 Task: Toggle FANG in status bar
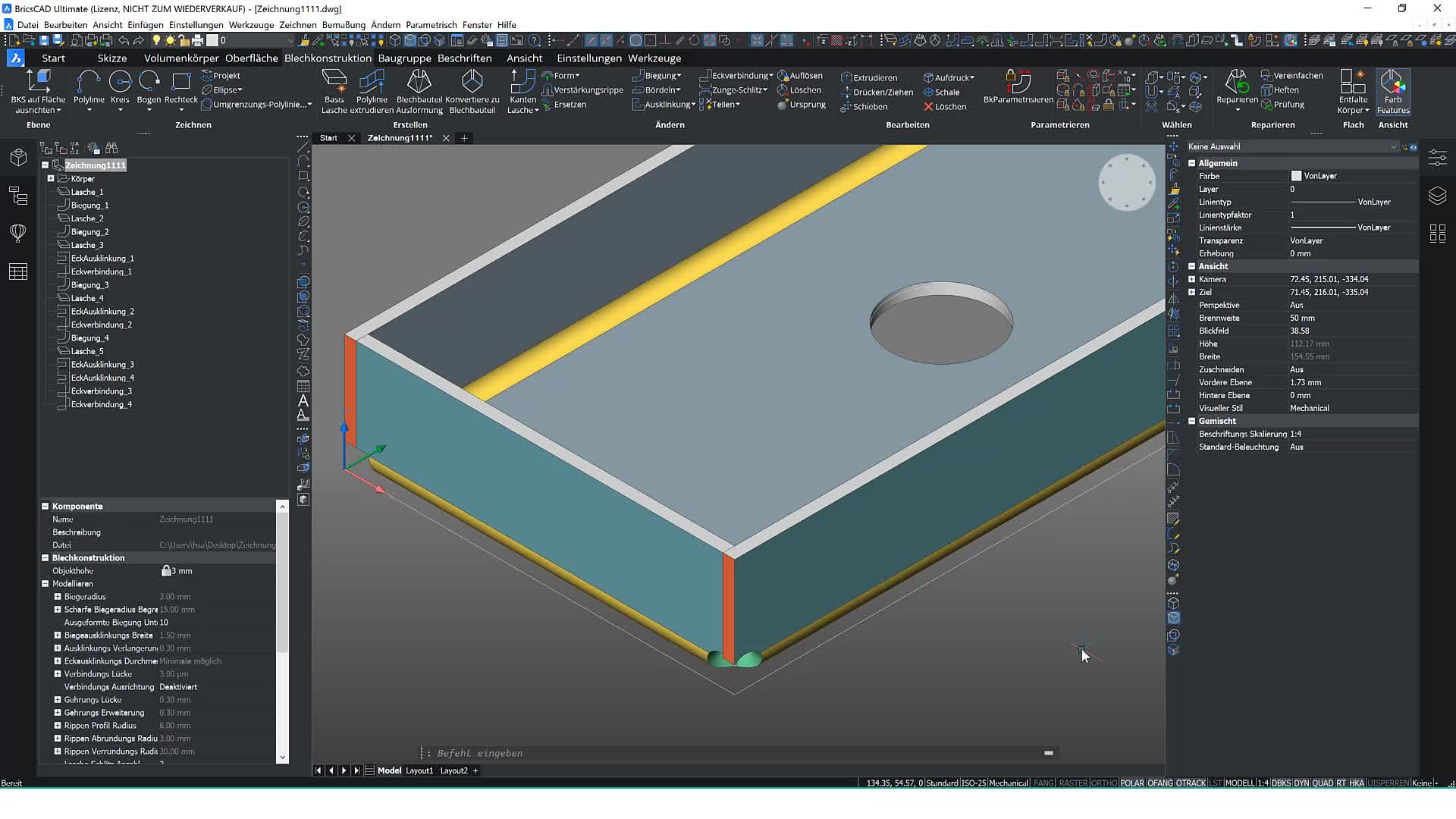[1043, 783]
